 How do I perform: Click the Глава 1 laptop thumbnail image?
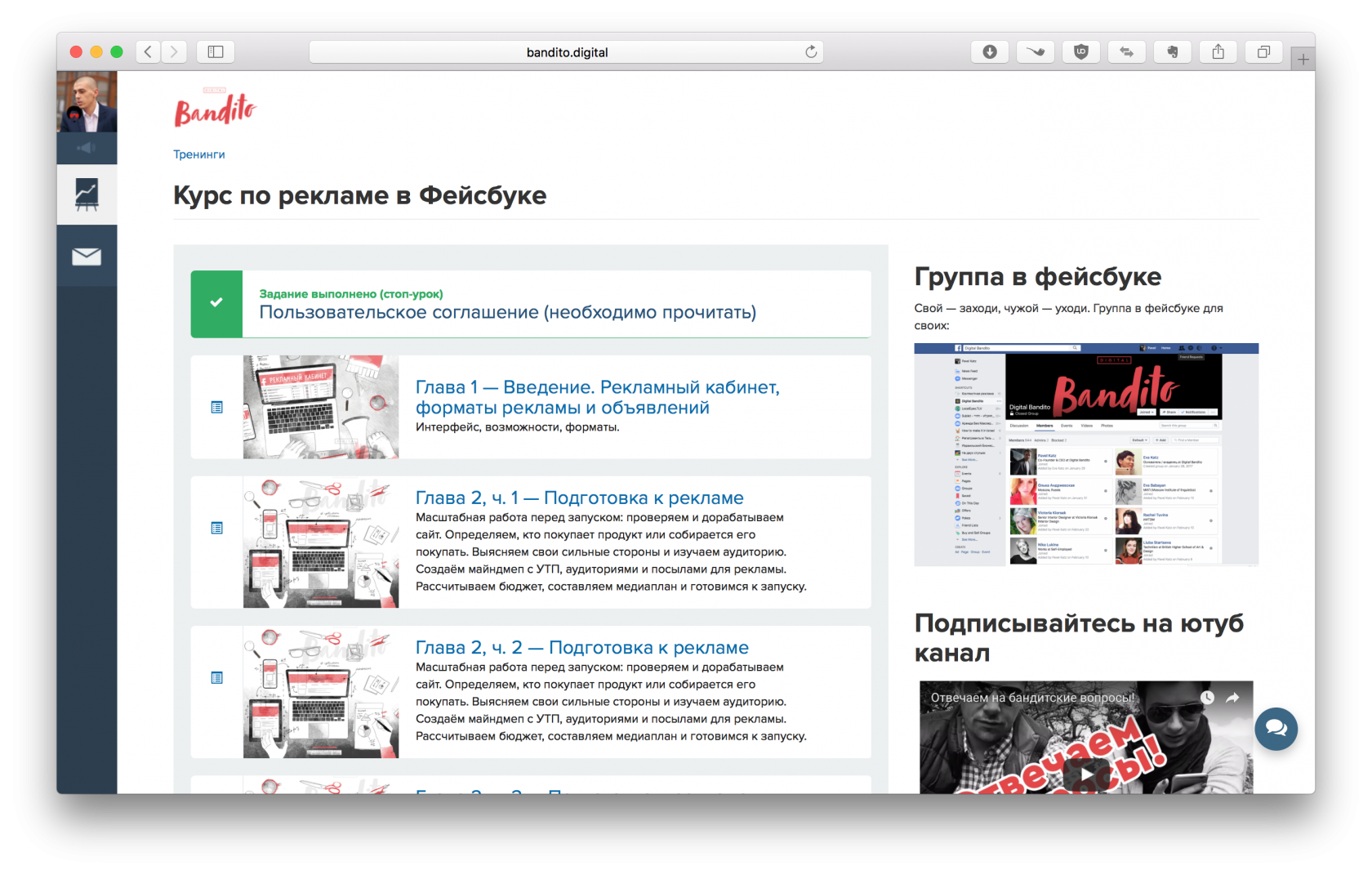[321, 407]
